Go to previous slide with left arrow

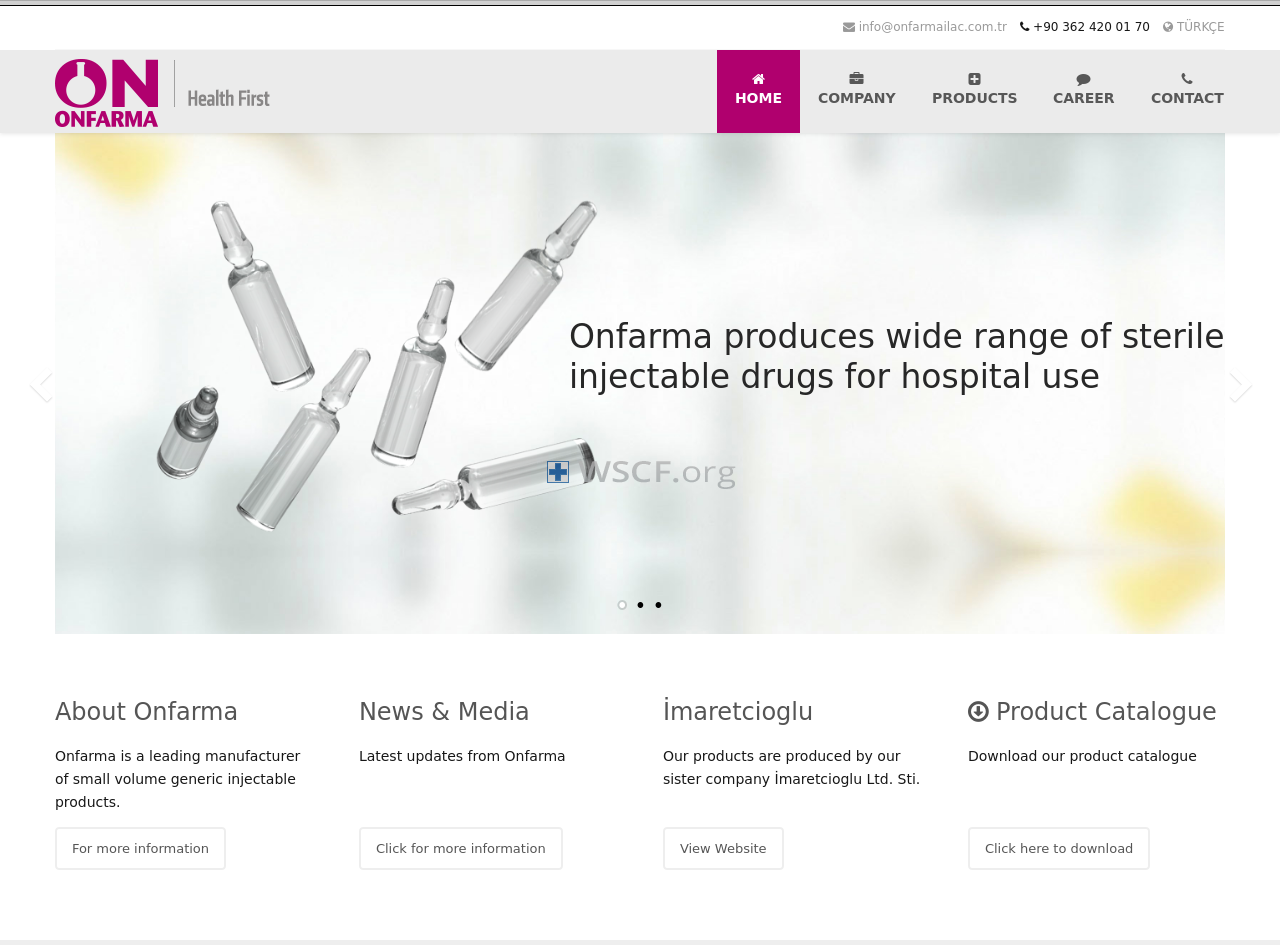click(x=40, y=388)
